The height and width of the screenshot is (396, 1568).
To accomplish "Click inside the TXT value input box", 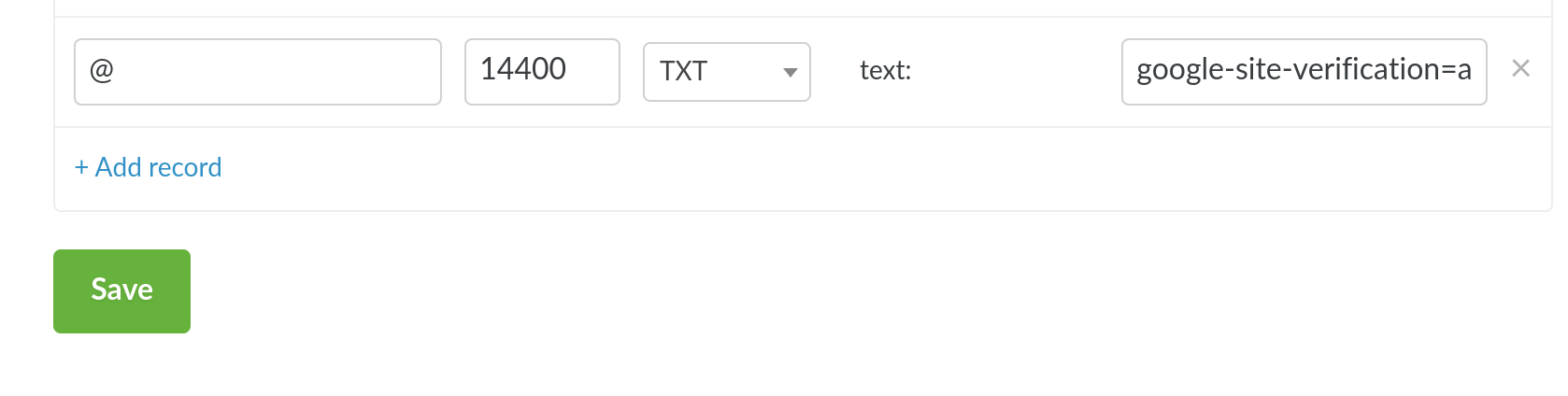I will click(x=1304, y=72).
